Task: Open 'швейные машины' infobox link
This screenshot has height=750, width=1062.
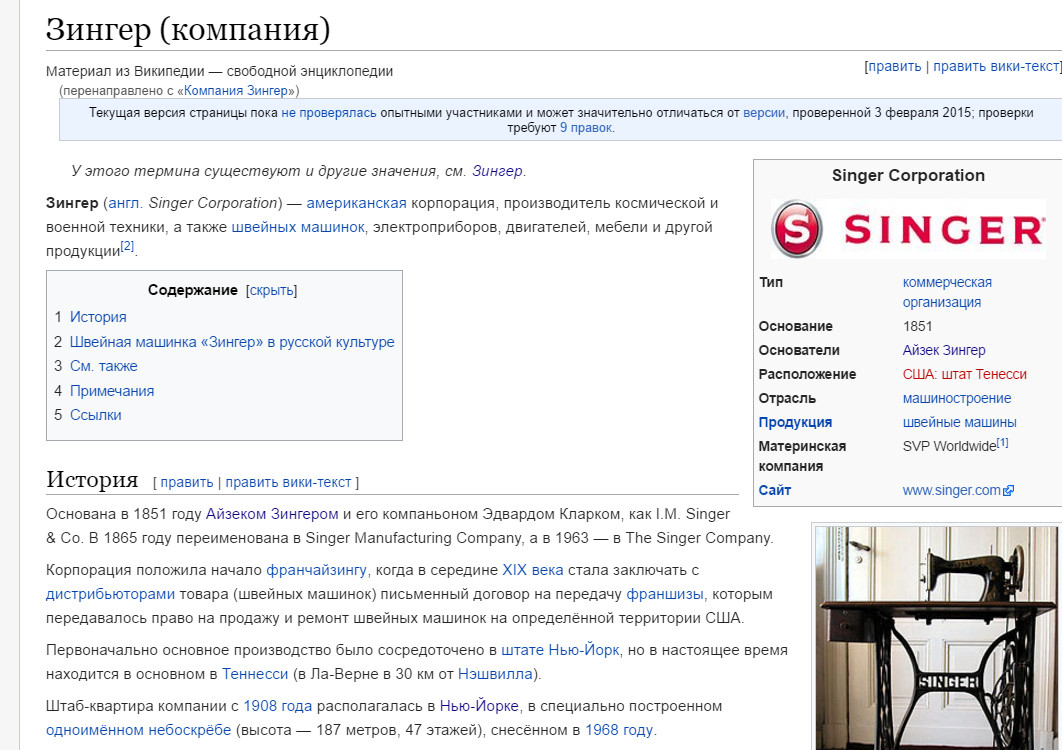Action: coord(959,422)
